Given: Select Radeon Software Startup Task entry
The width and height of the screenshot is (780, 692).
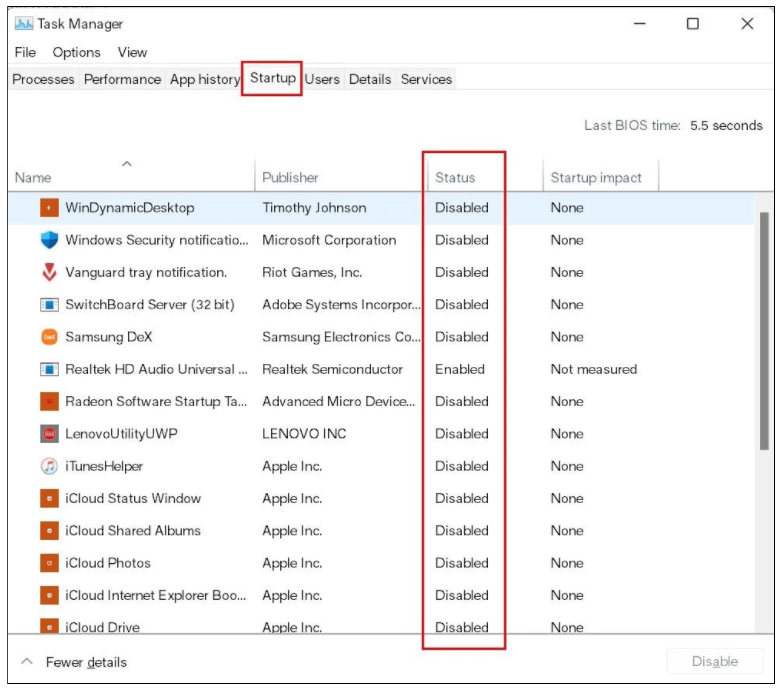Looking at the screenshot, I should click(x=156, y=401).
